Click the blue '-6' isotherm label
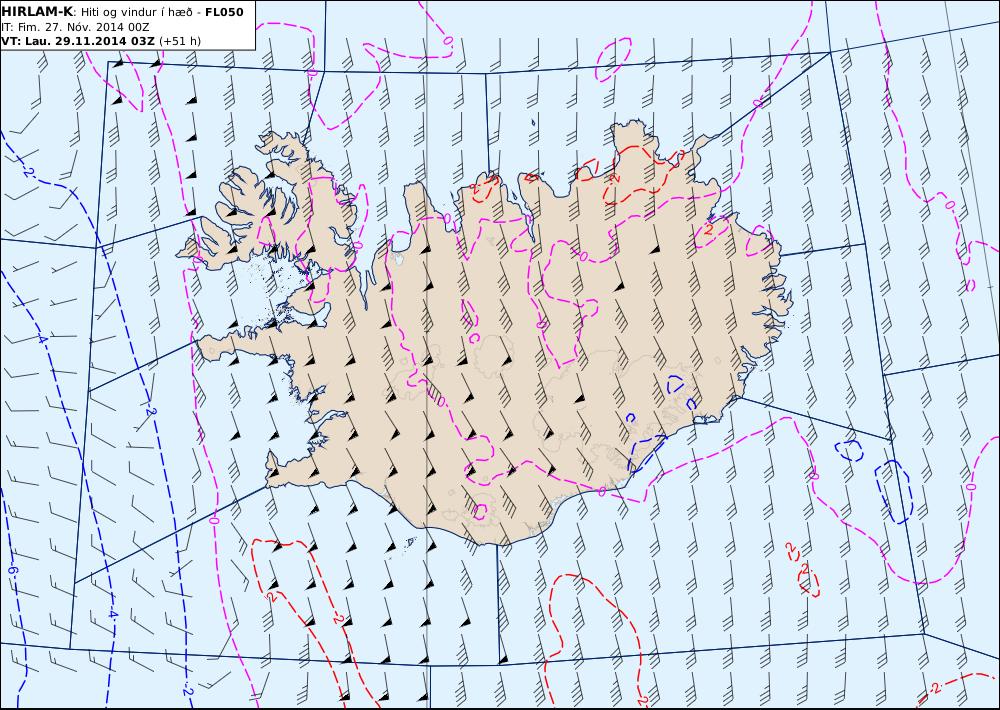This screenshot has height=710, width=1000. click(12, 571)
